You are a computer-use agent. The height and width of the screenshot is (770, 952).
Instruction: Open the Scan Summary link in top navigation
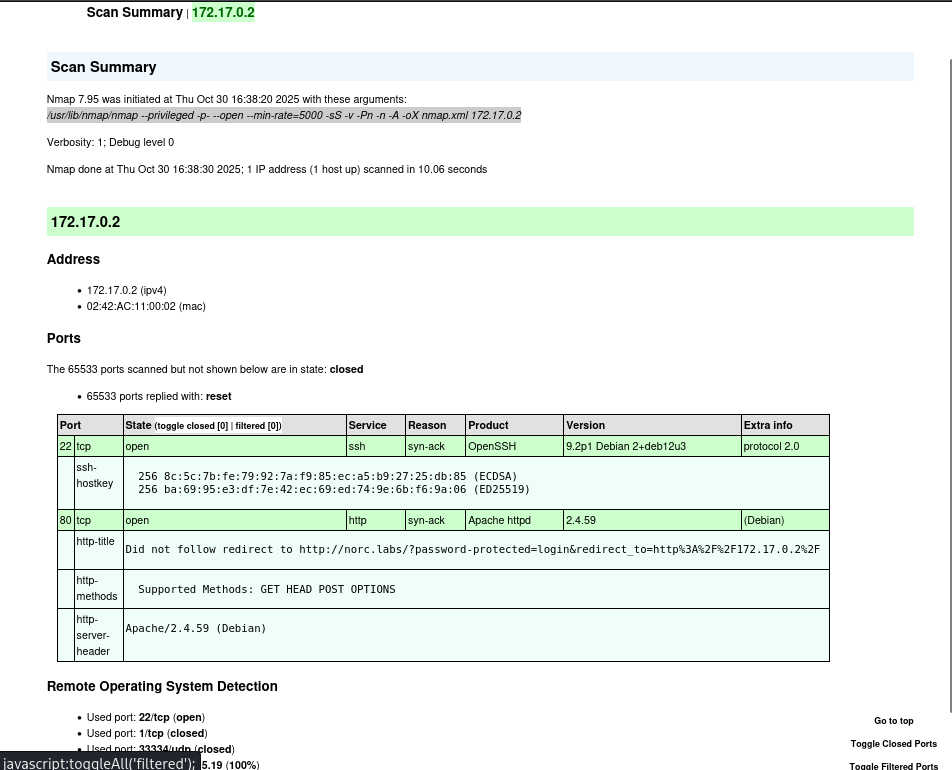pyautogui.click(x=134, y=12)
